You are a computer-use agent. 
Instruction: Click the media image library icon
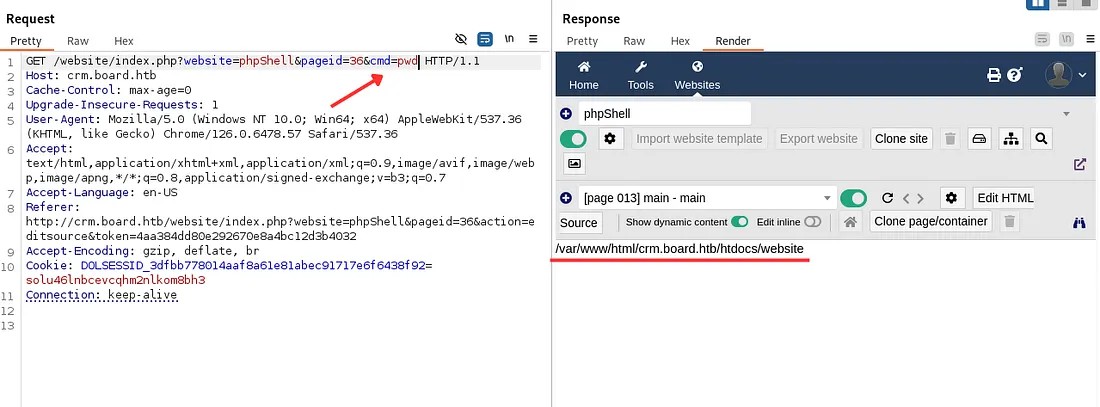pyautogui.click(x=574, y=164)
